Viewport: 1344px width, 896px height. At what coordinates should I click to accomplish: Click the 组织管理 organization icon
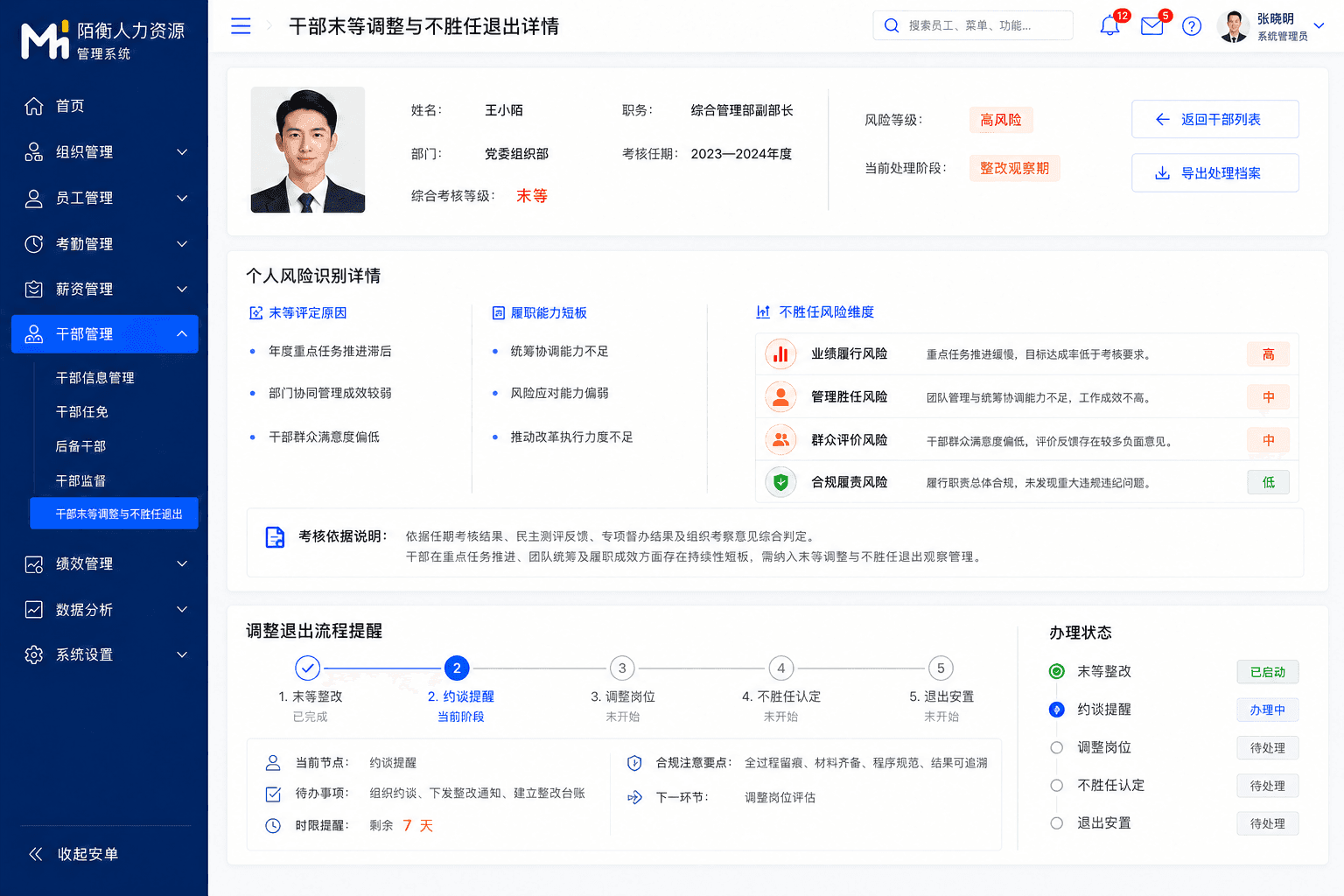pyautogui.click(x=34, y=151)
